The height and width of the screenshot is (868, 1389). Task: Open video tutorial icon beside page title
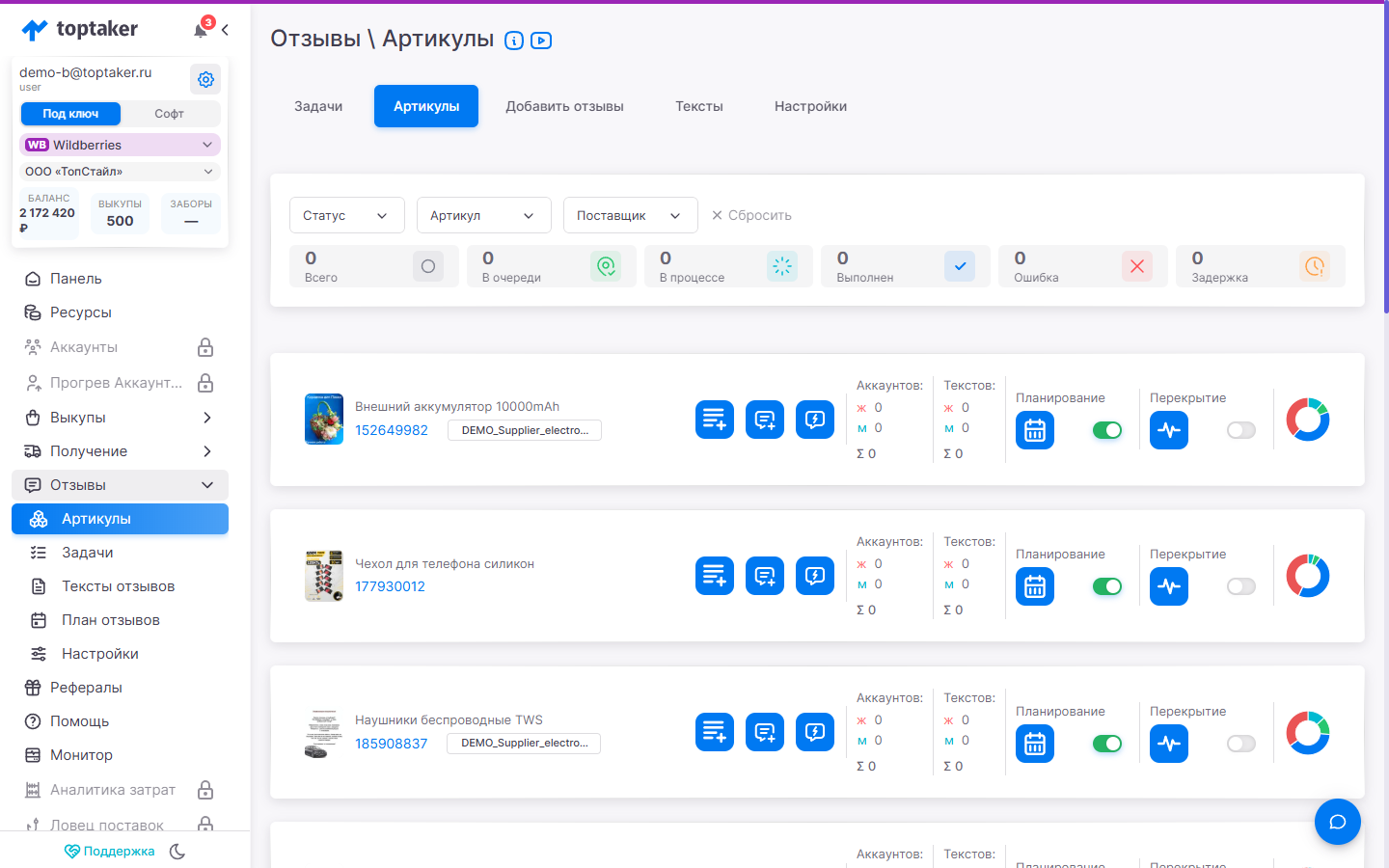(x=541, y=41)
